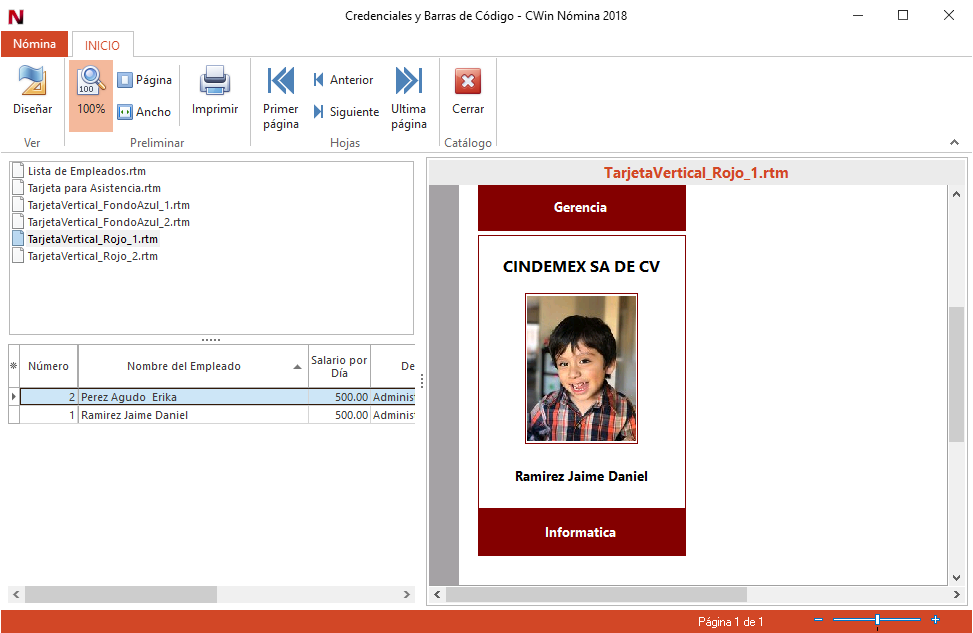The image size is (973, 633).
Task: Collapse the ribbon with chevron arrow
Action: [x=954, y=143]
